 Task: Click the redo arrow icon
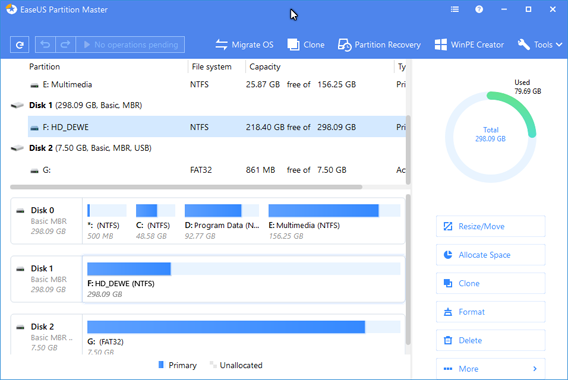pyautogui.click(x=65, y=45)
